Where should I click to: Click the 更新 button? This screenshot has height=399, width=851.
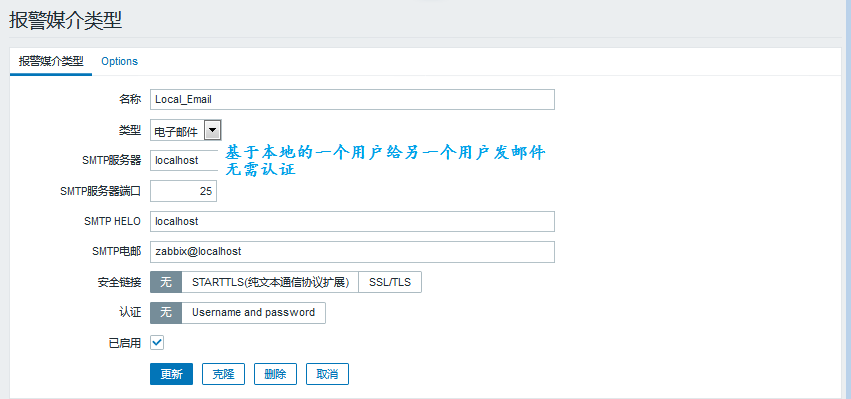click(172, 374)
